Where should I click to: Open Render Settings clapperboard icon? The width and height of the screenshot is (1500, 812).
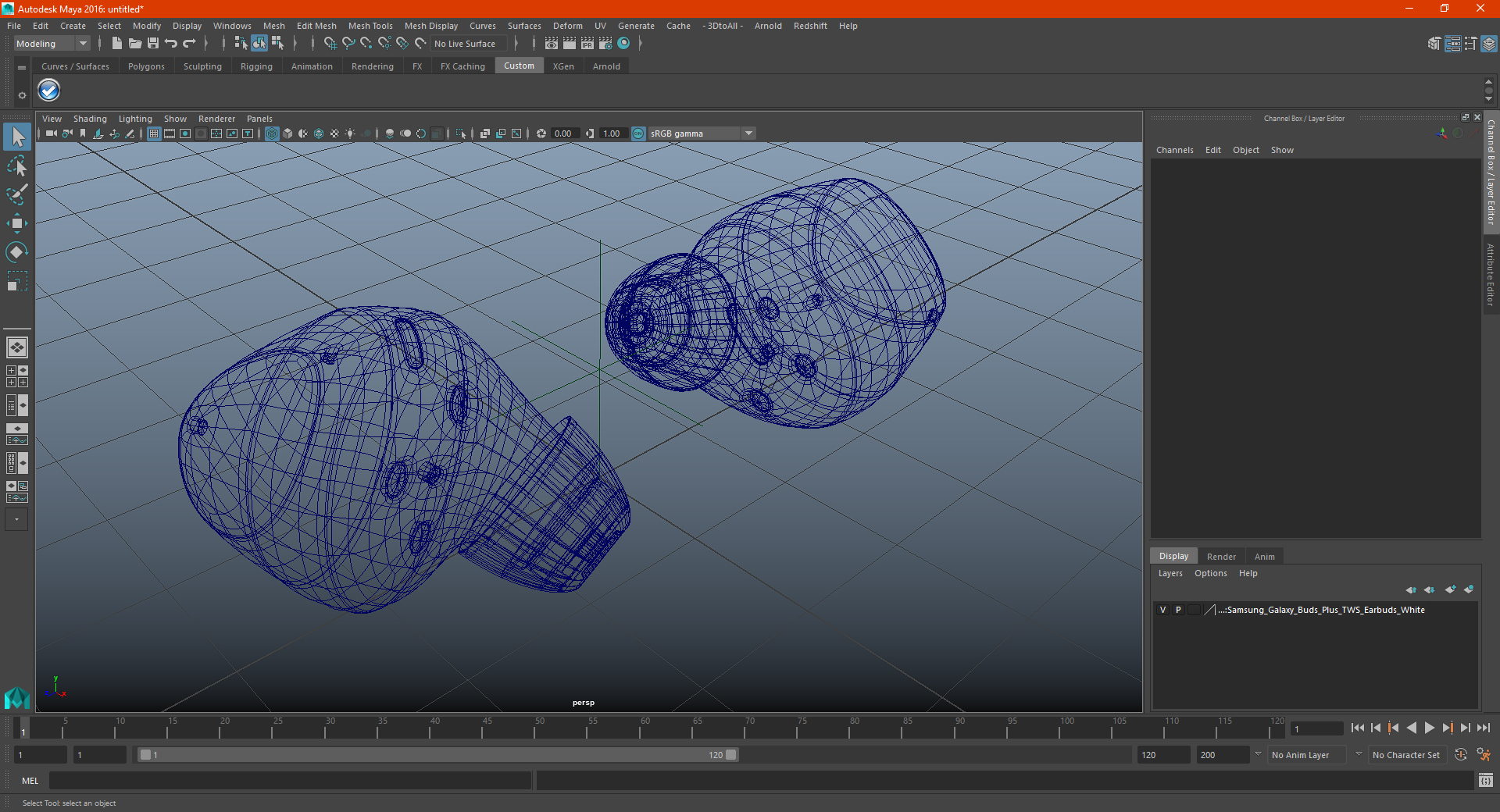click(605, 44)
